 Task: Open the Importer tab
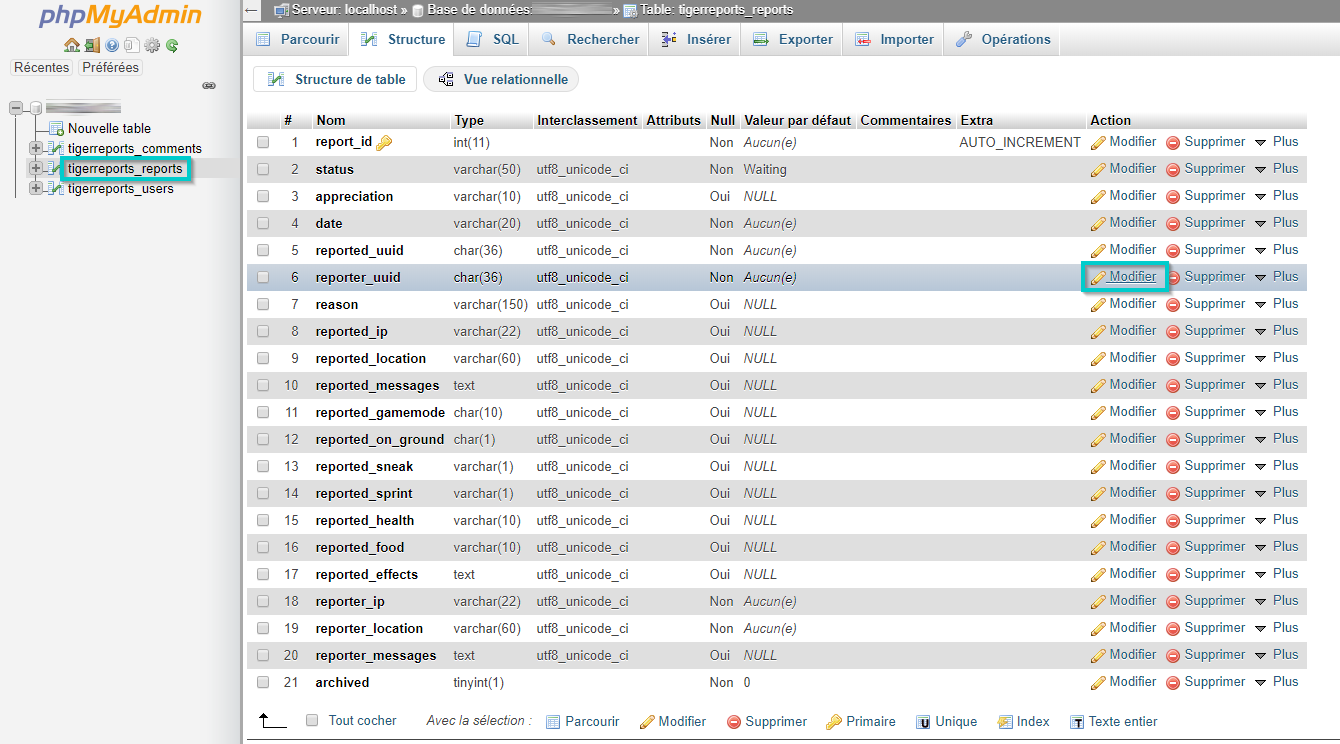click(x=894, y=39)
